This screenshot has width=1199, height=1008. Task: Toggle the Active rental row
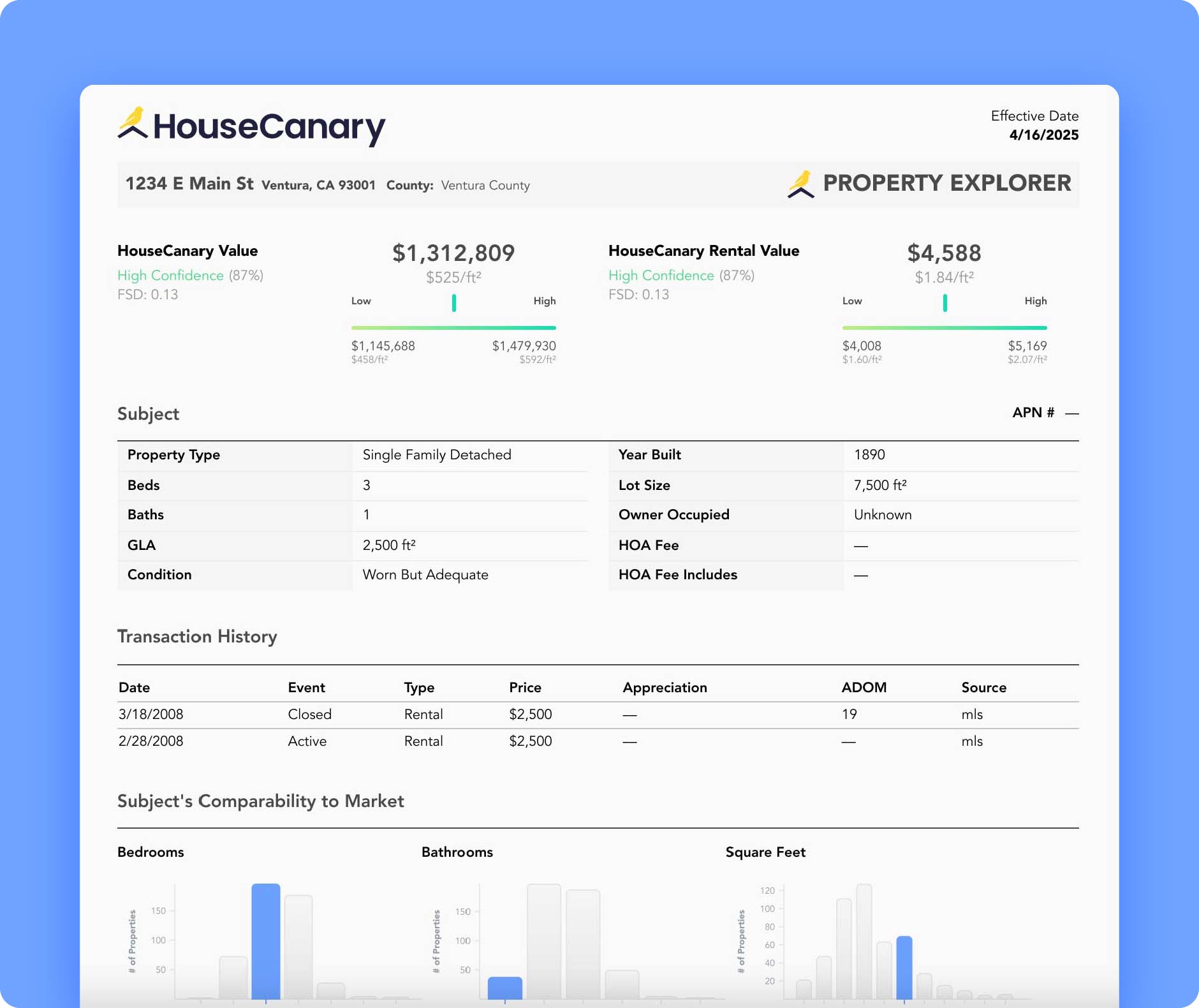(x=307, y=741)
